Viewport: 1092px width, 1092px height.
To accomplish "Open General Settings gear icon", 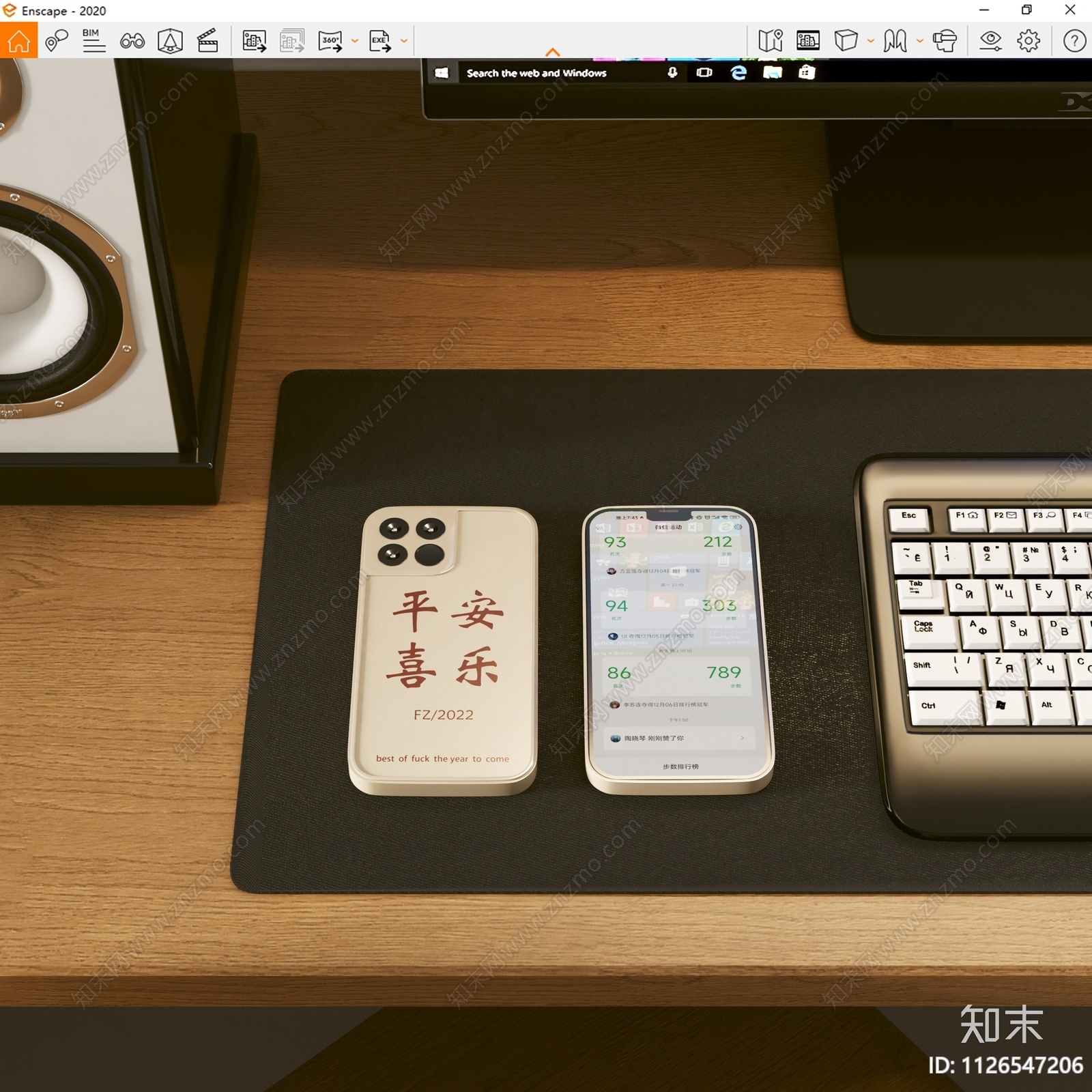I will [1029, 41].
